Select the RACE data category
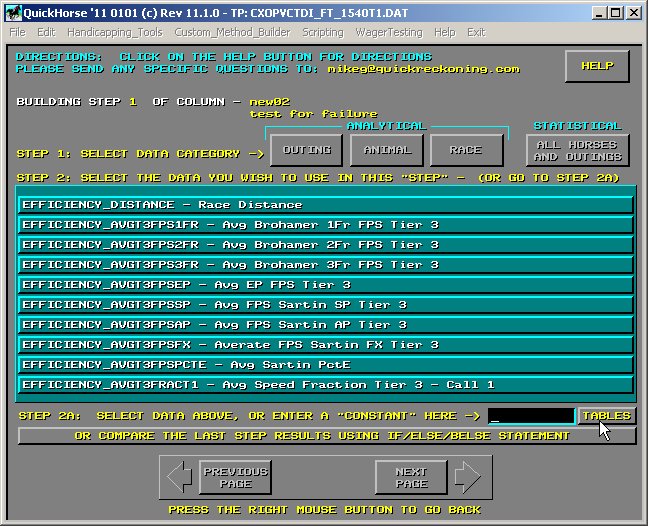This screenshot has height=526, width=648. click(465, 150)
